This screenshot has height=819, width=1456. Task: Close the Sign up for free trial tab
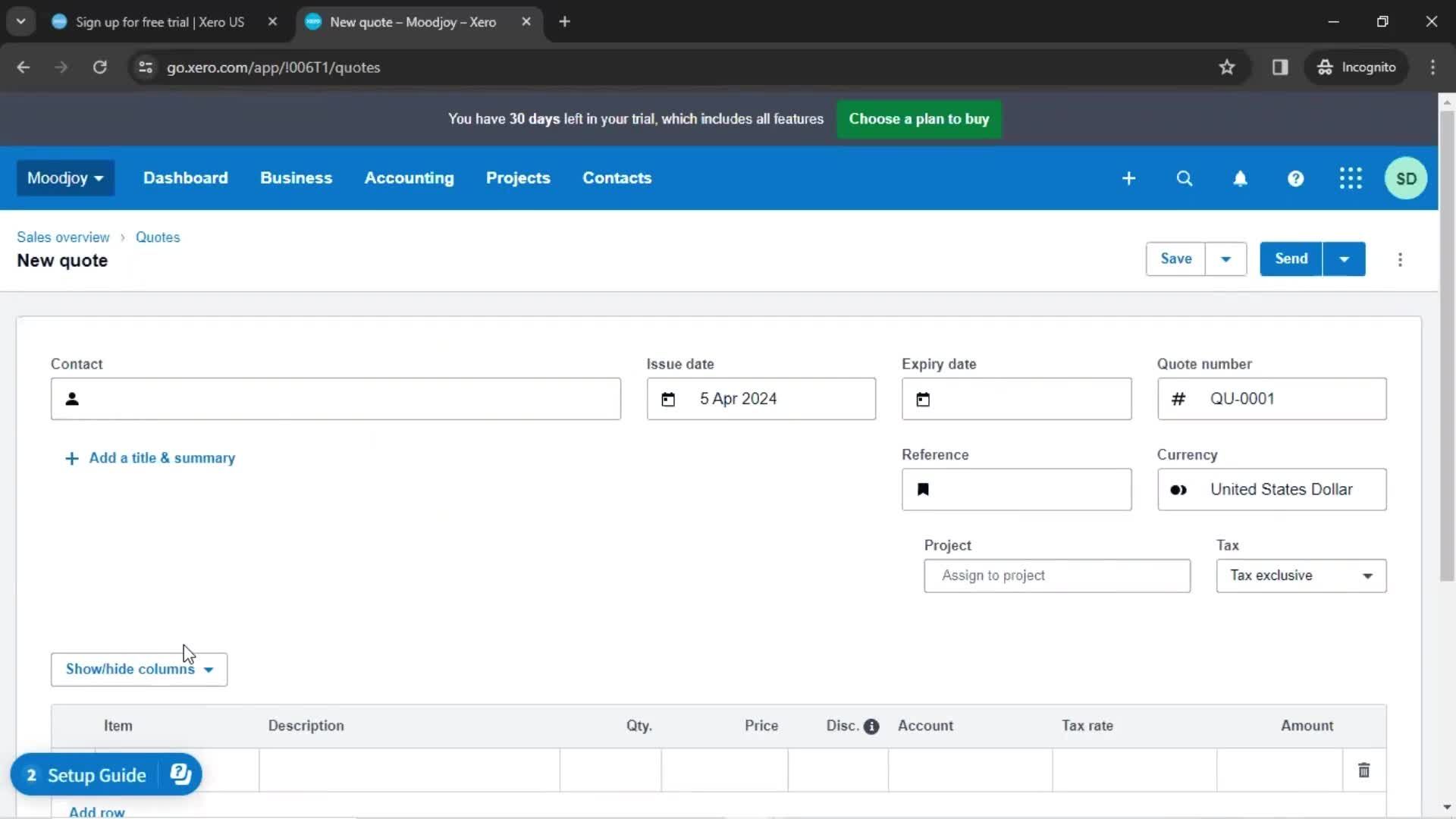(272, 22)
